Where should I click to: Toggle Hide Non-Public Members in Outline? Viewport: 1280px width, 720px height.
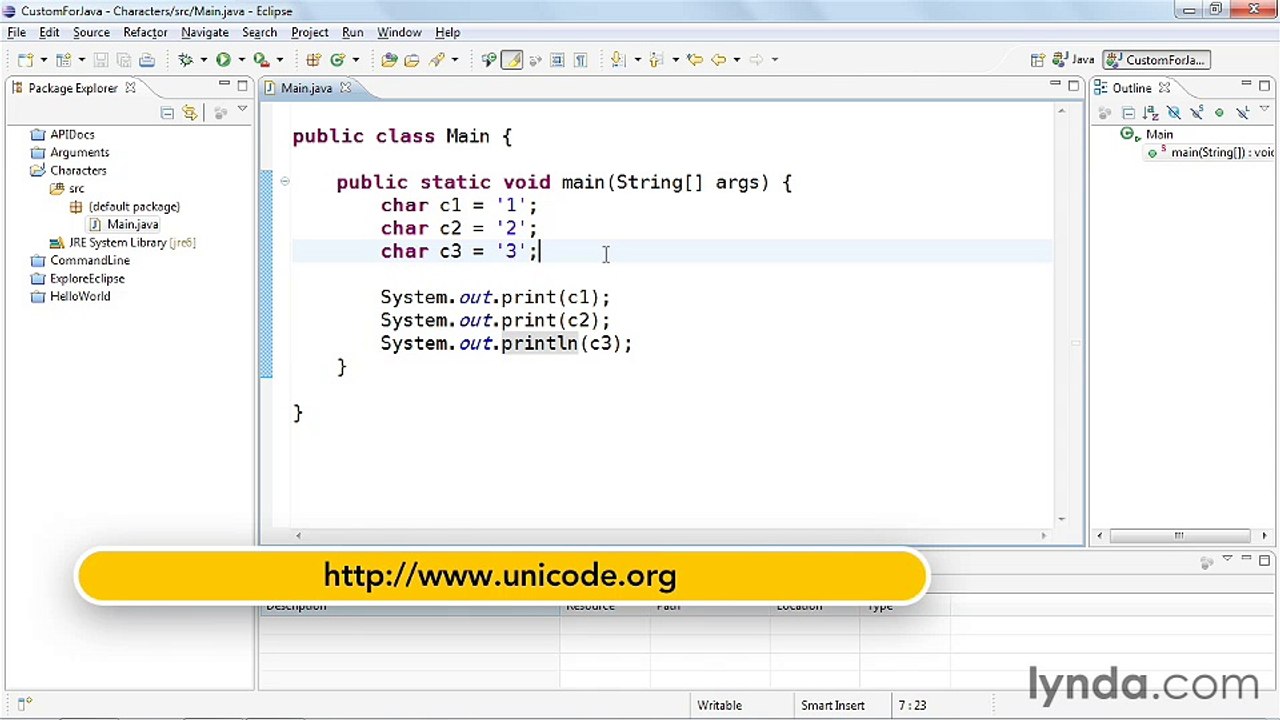[1219, 112]
